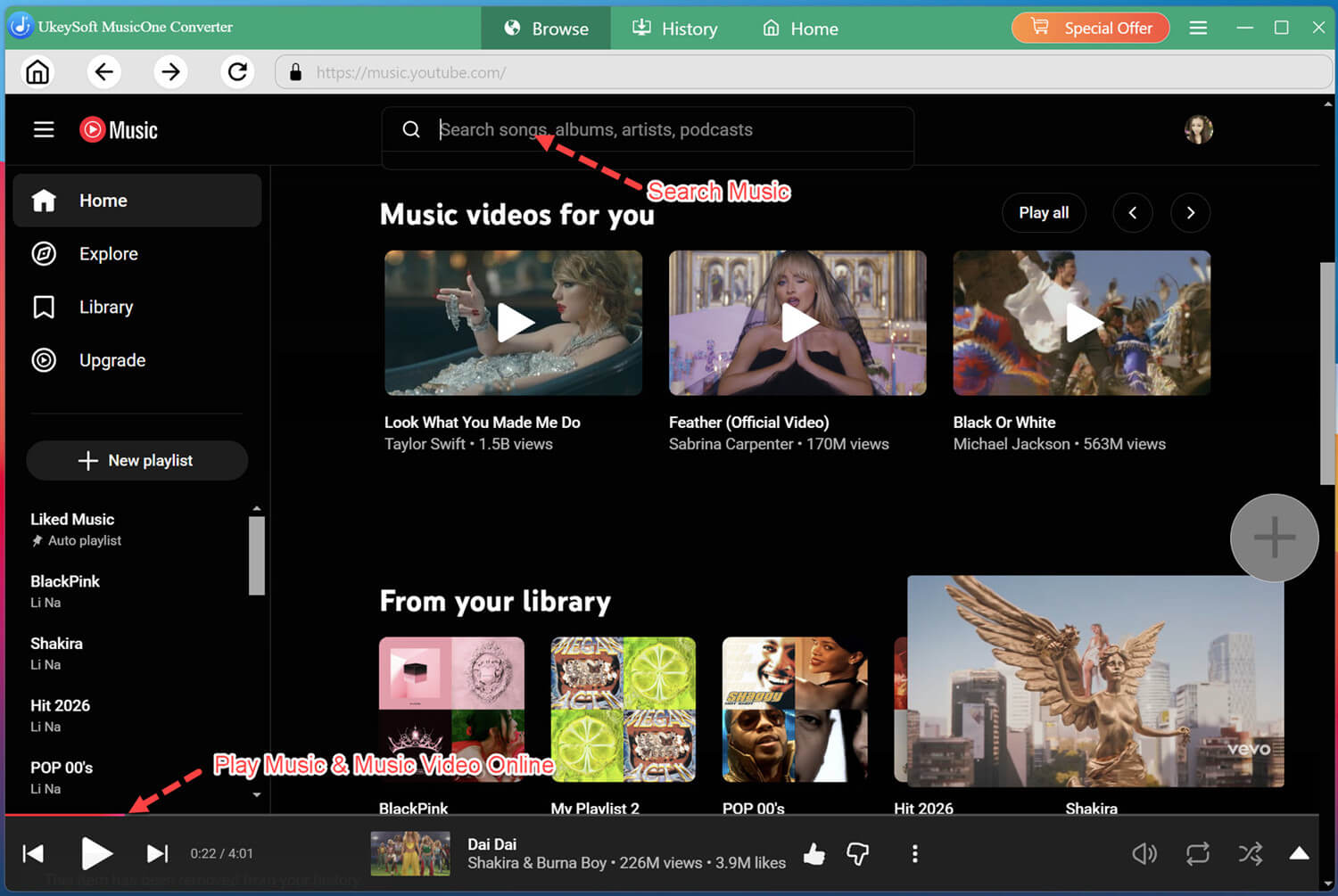1338x896 pixels.
Task: Click the Dai Dai album thumbnail
Action: (x=410, y=853)
